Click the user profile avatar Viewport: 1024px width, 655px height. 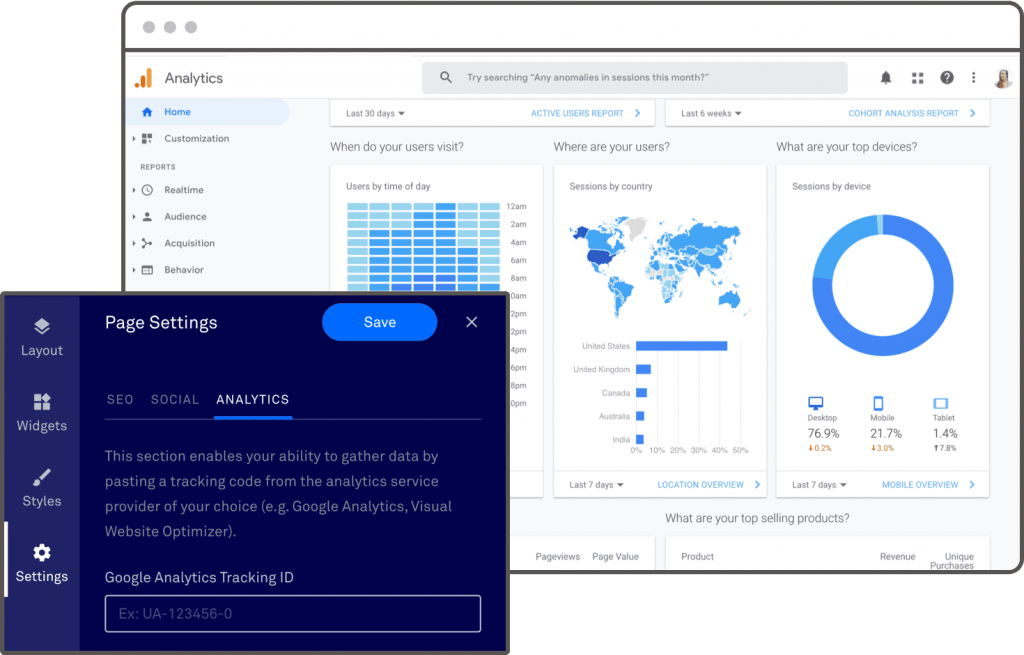[x=1002, y=78]
